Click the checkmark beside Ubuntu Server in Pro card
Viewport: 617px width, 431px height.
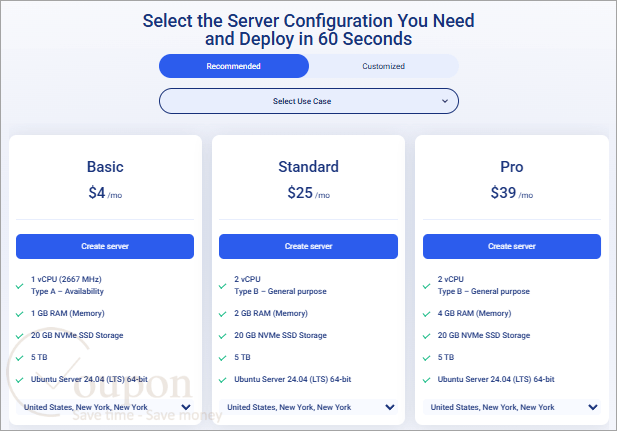427,380
